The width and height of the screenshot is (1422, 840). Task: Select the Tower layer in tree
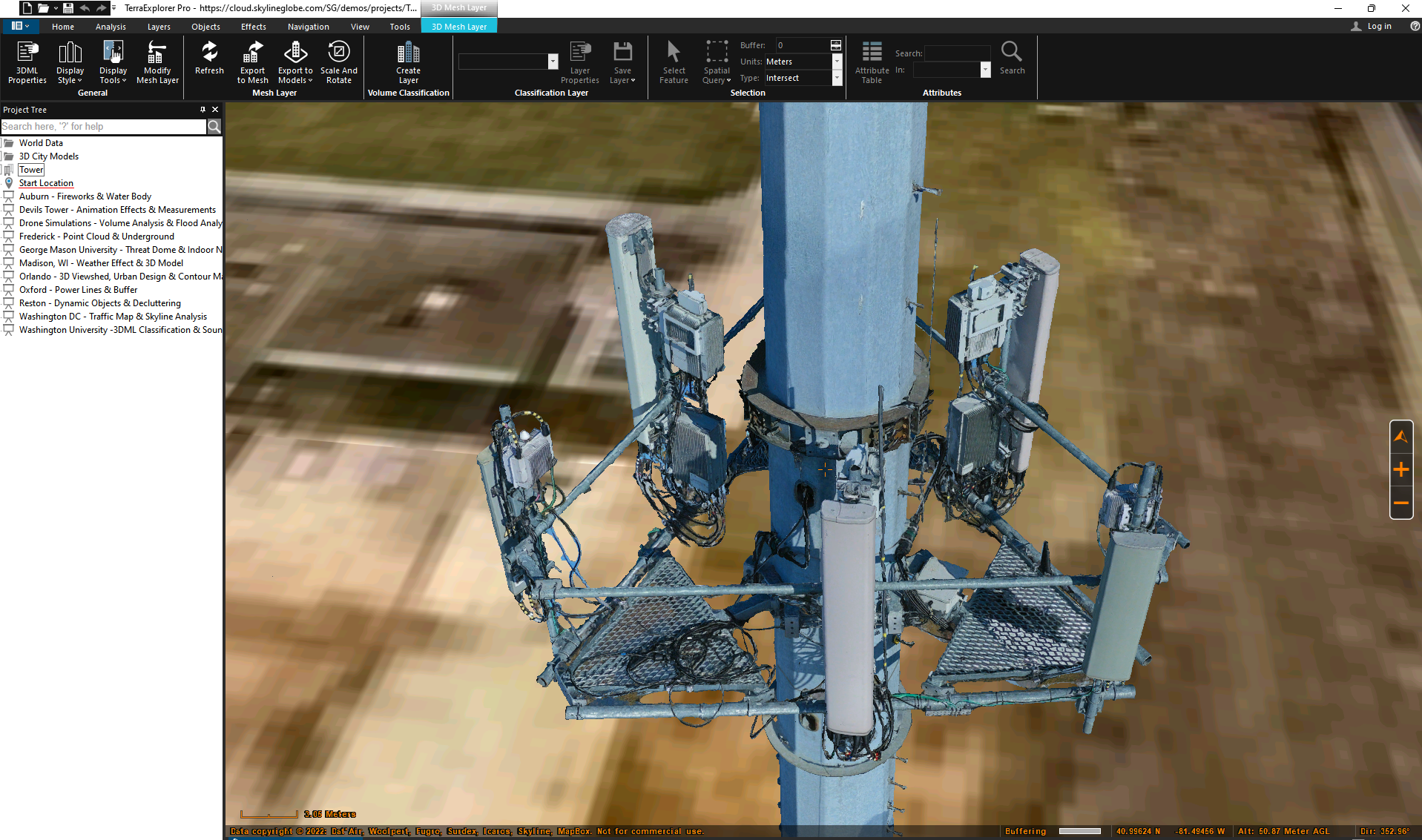[x=31, y=170]
